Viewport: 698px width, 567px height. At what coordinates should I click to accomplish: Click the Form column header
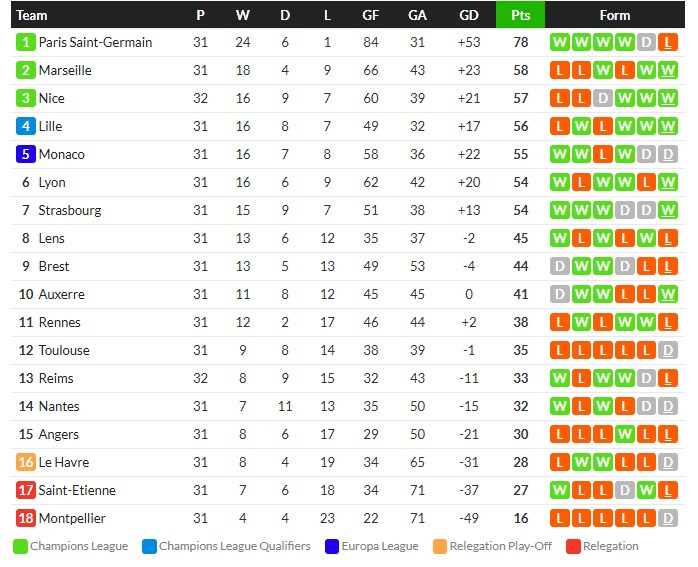coord(615,15)
